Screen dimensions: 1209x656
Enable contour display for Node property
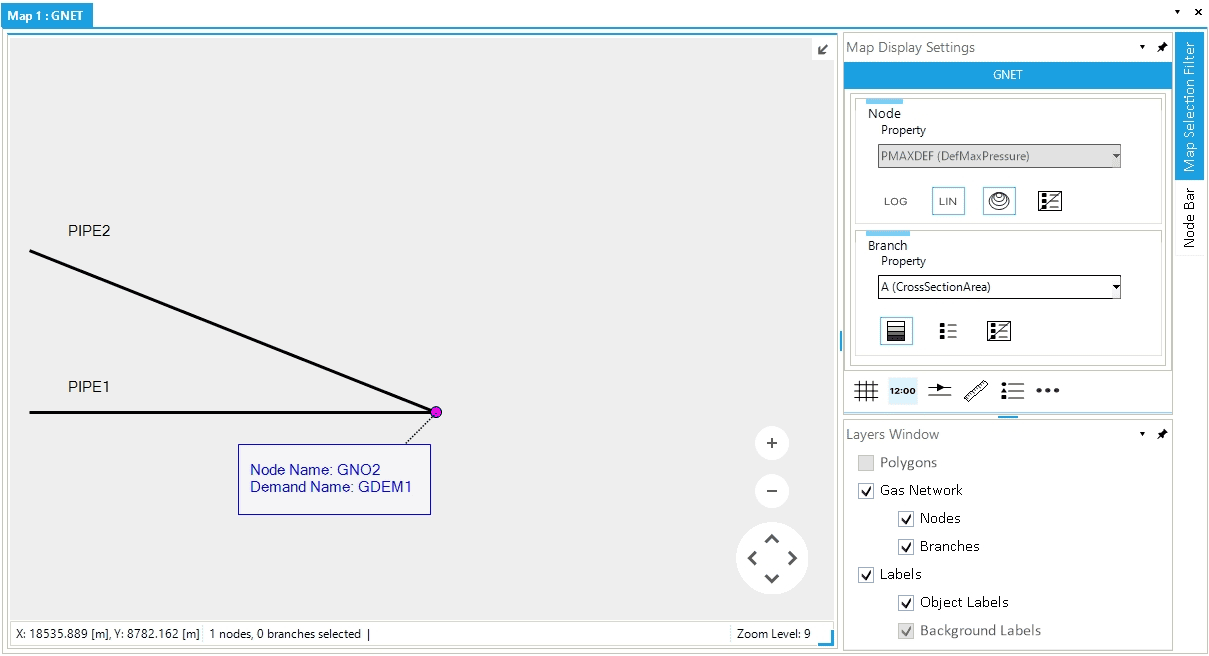click(998, 201)
